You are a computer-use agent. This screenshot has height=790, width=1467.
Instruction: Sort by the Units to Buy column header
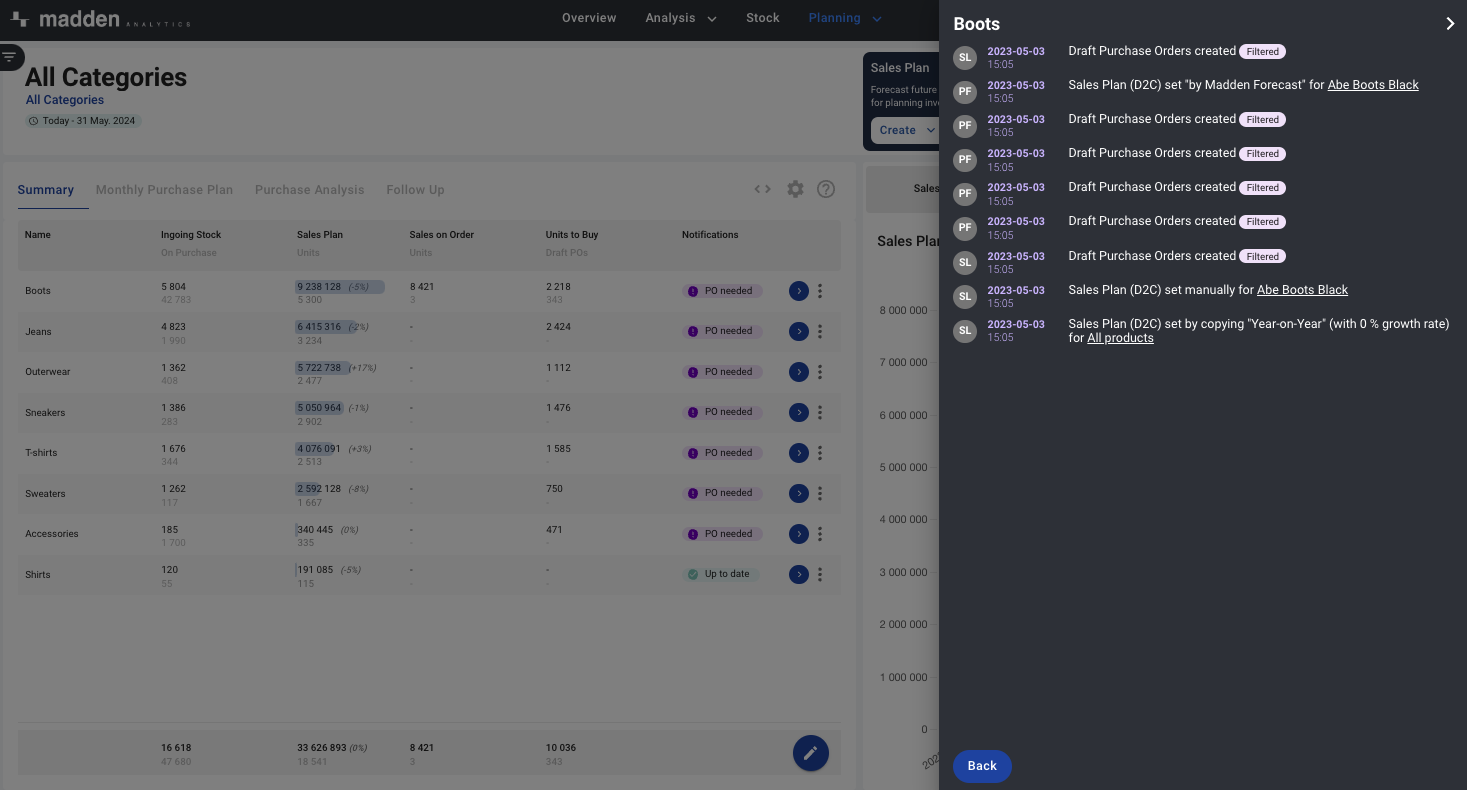[x=572, y=235]
